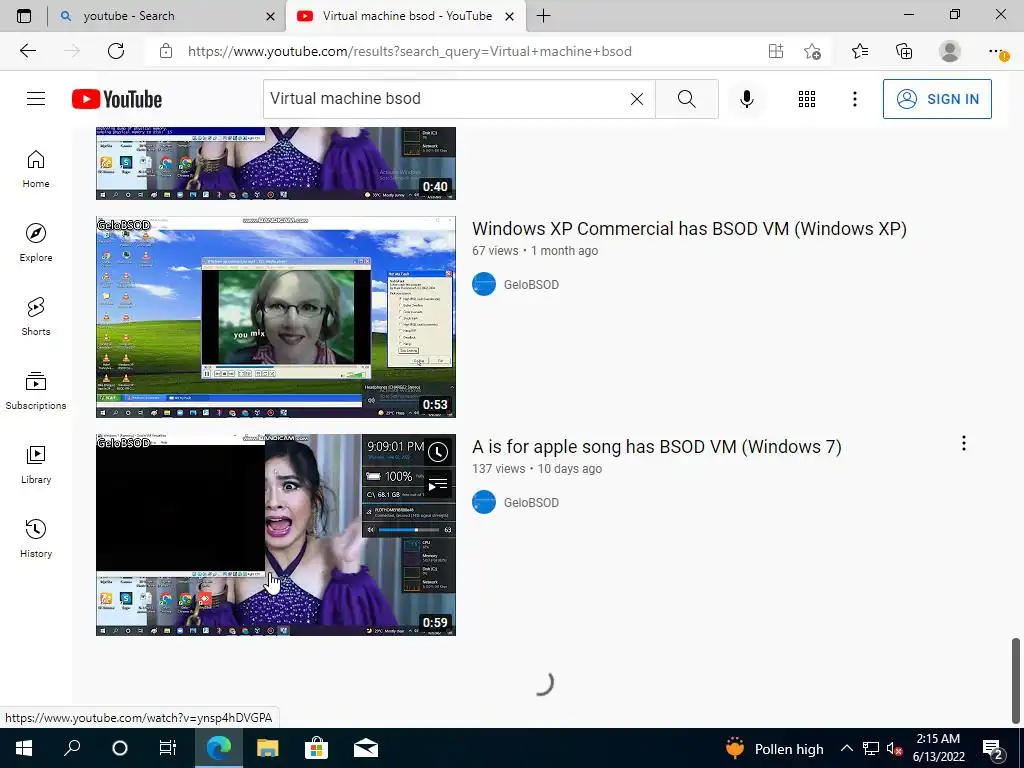Open Edge tab actions menu
Image resolution: width=1024 pixels, height=768 pixels.
pyautogui.click(x=24, y=16)
